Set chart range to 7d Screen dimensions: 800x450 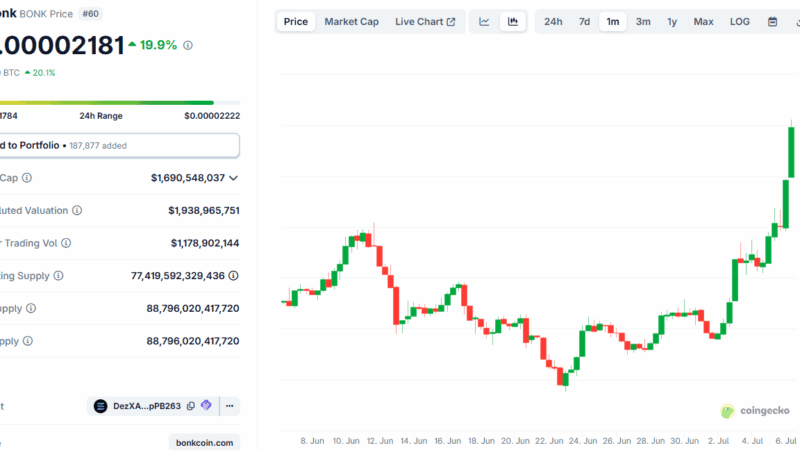point(584,21)
